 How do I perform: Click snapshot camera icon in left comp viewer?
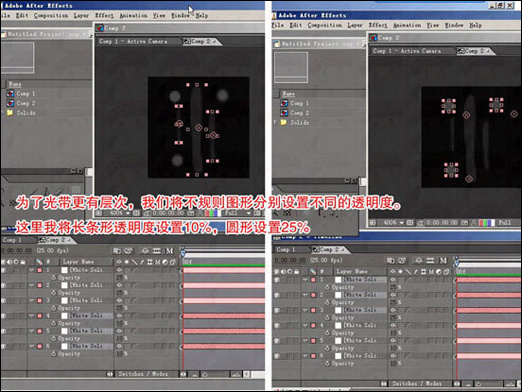click(190, 213)
